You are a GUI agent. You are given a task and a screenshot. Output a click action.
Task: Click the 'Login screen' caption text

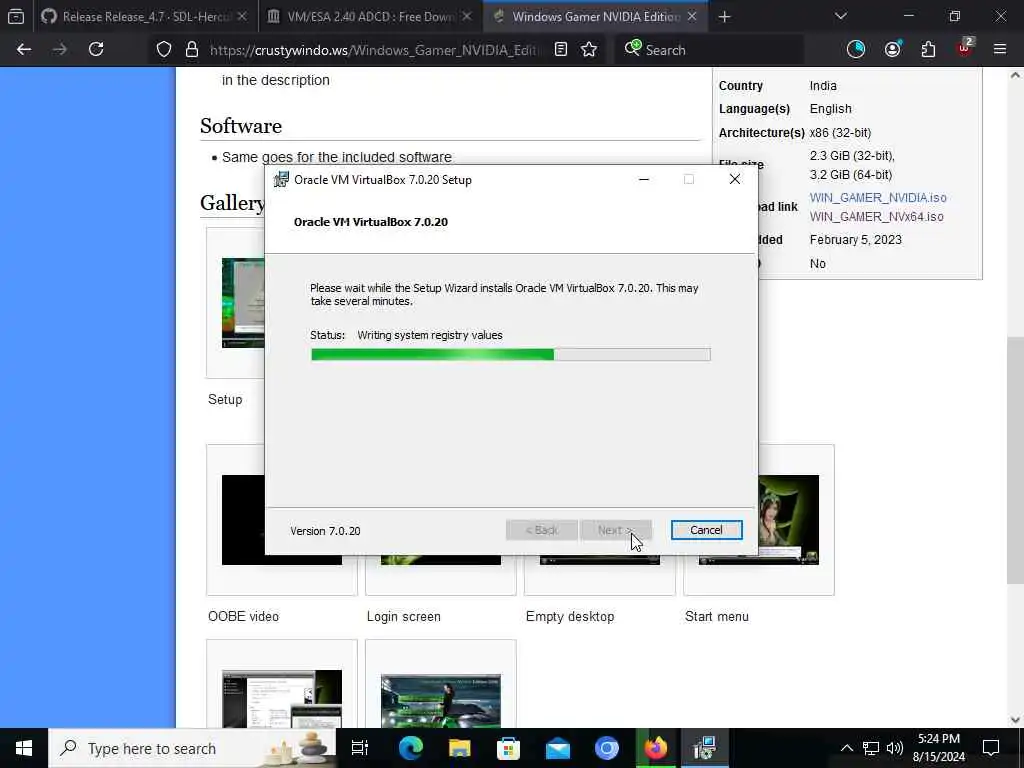tap(404, 616)
